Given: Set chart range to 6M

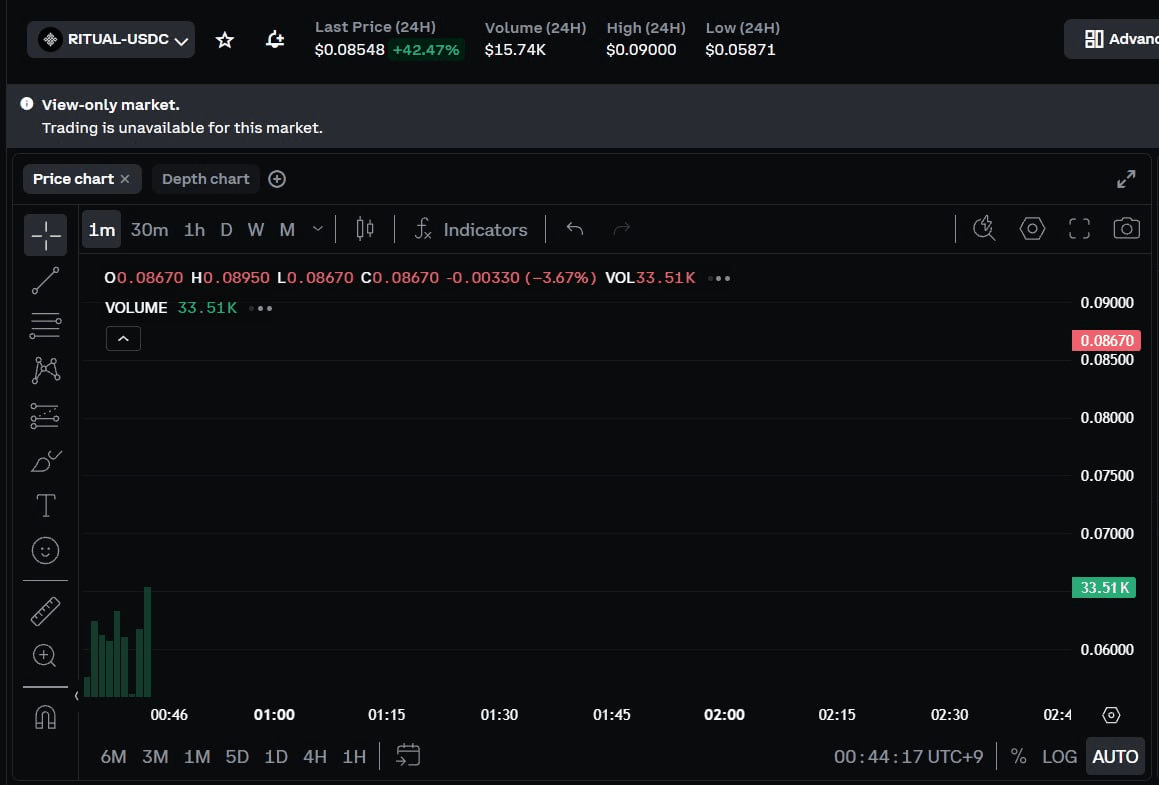Looking at the screenshot, I should tap(113, 756).
